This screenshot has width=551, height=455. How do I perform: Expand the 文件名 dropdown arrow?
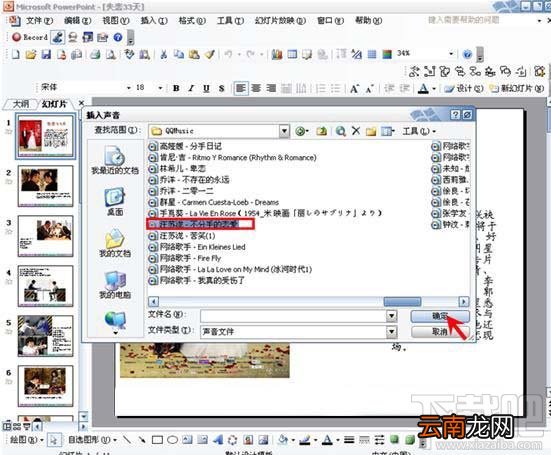pyautogui.click(x=391, y=316)
